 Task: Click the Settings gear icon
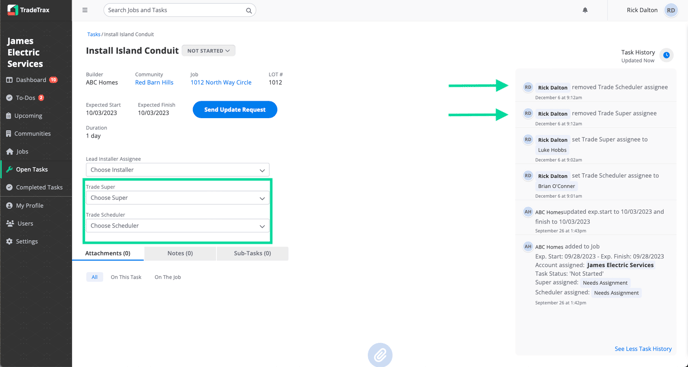[x=9, y=241]
